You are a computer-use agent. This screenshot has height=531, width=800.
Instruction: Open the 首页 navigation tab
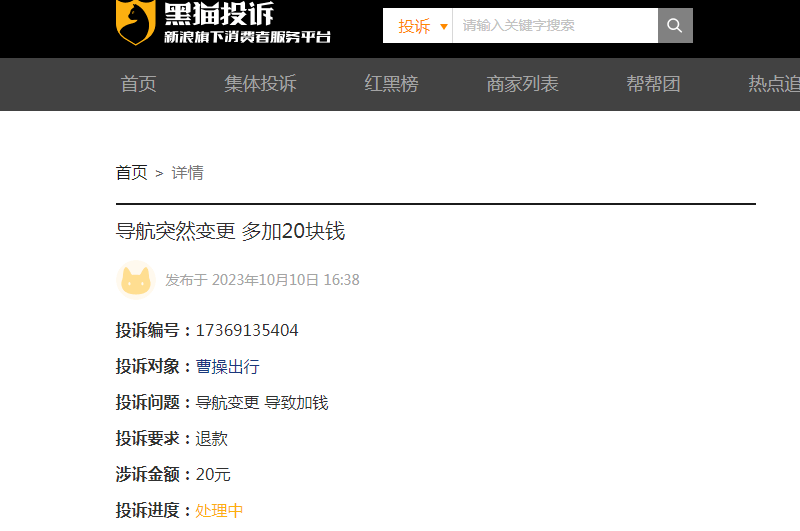click(x=139, y=84)
